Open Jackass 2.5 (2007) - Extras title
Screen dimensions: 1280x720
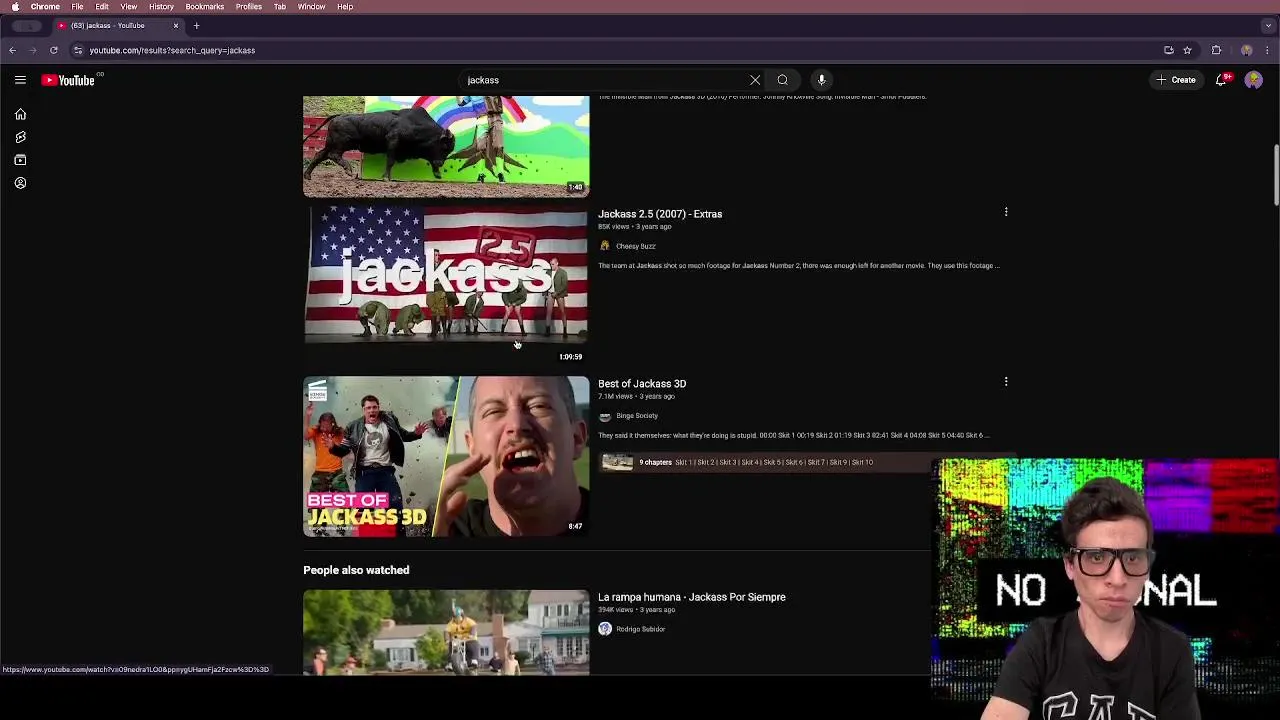pos(660,214)
